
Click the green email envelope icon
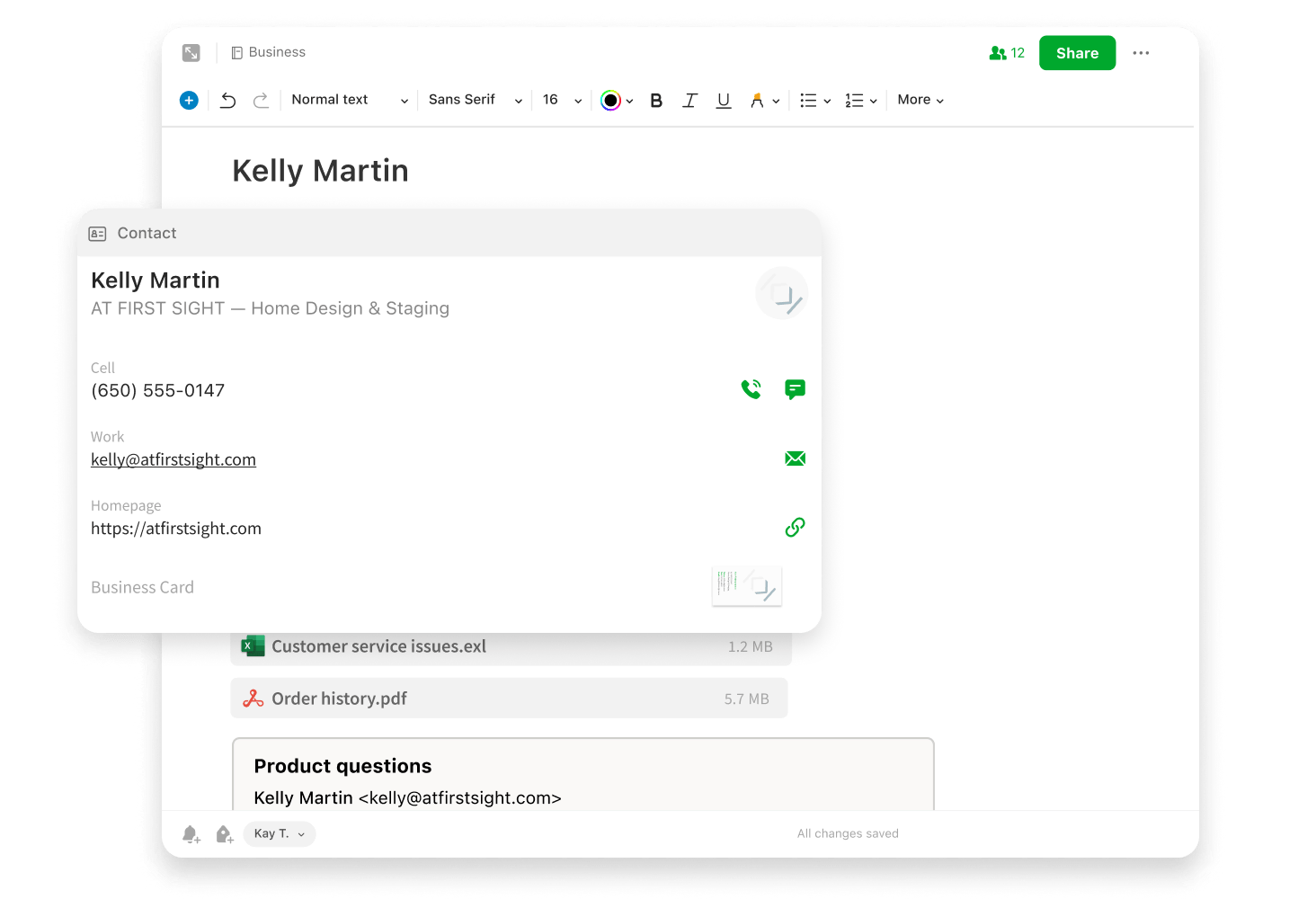(x=795, y=458)
